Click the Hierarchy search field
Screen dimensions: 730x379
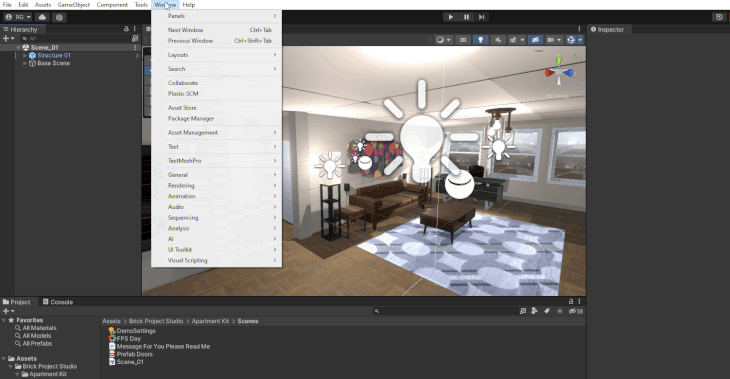[x=74, y=39]
